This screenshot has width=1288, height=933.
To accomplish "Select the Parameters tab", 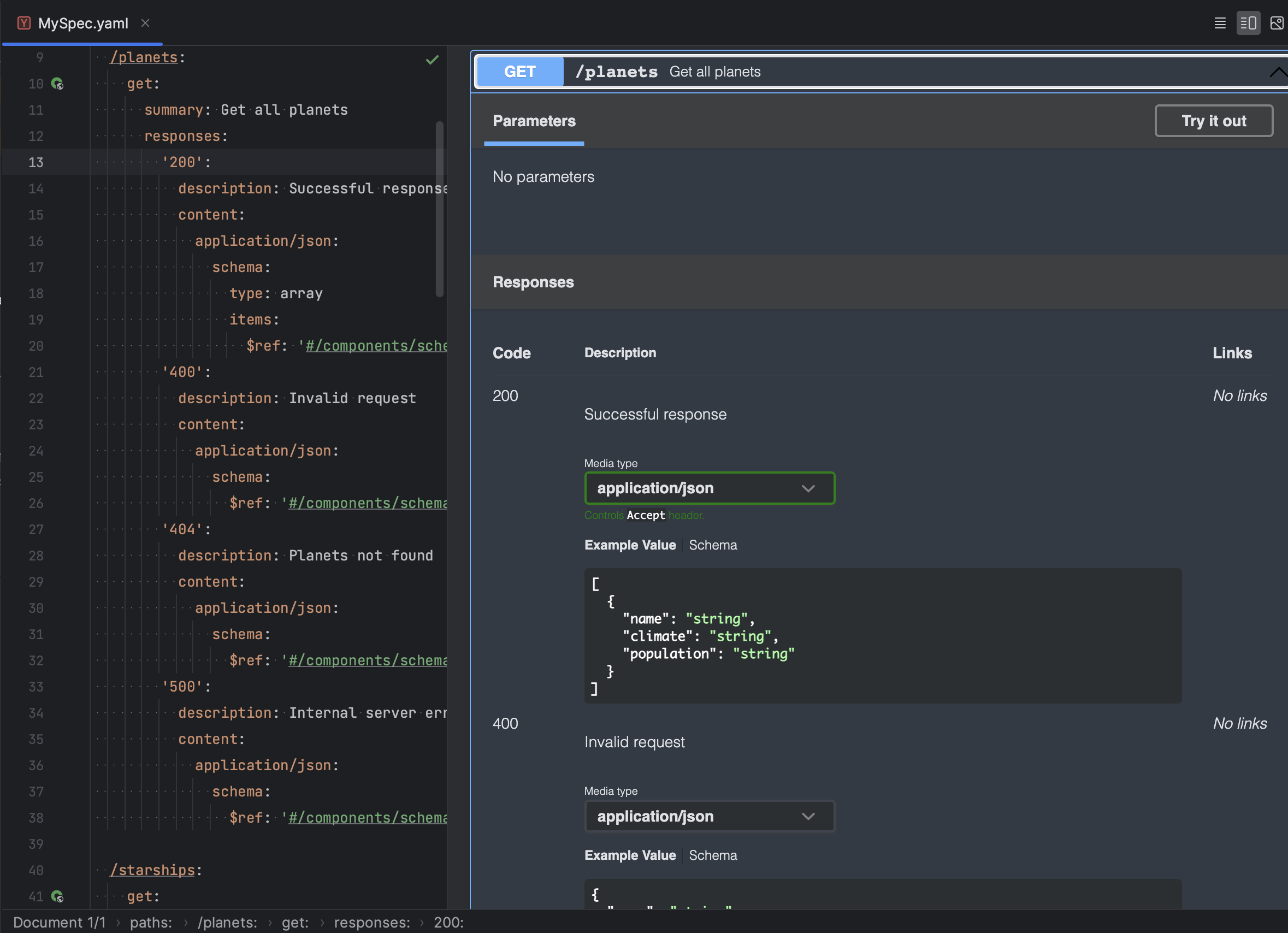I will click(x=533, y=121).
